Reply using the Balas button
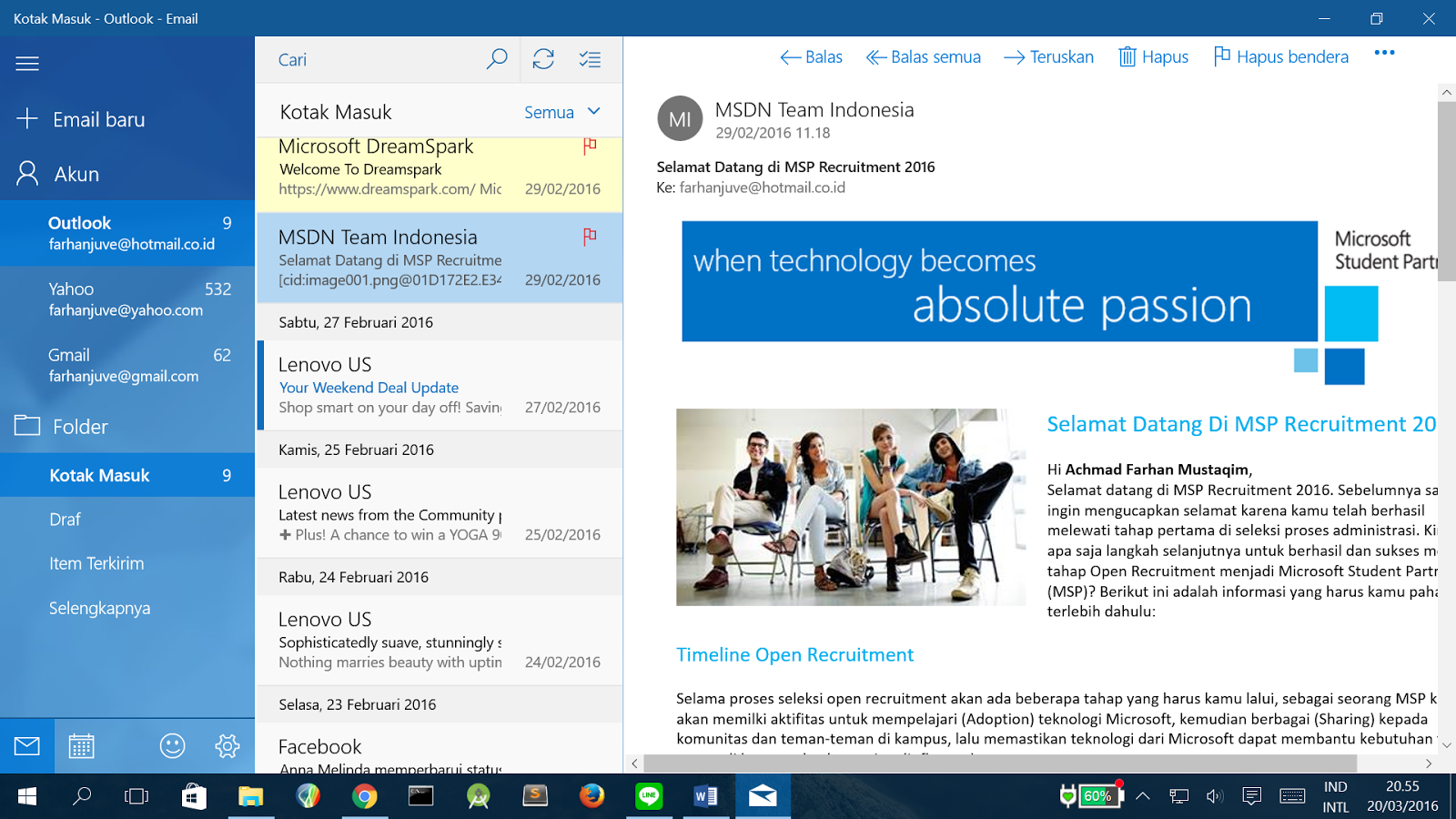Image resolution: width=1456 pixels, height=819 pixels. tap(812, 57)
